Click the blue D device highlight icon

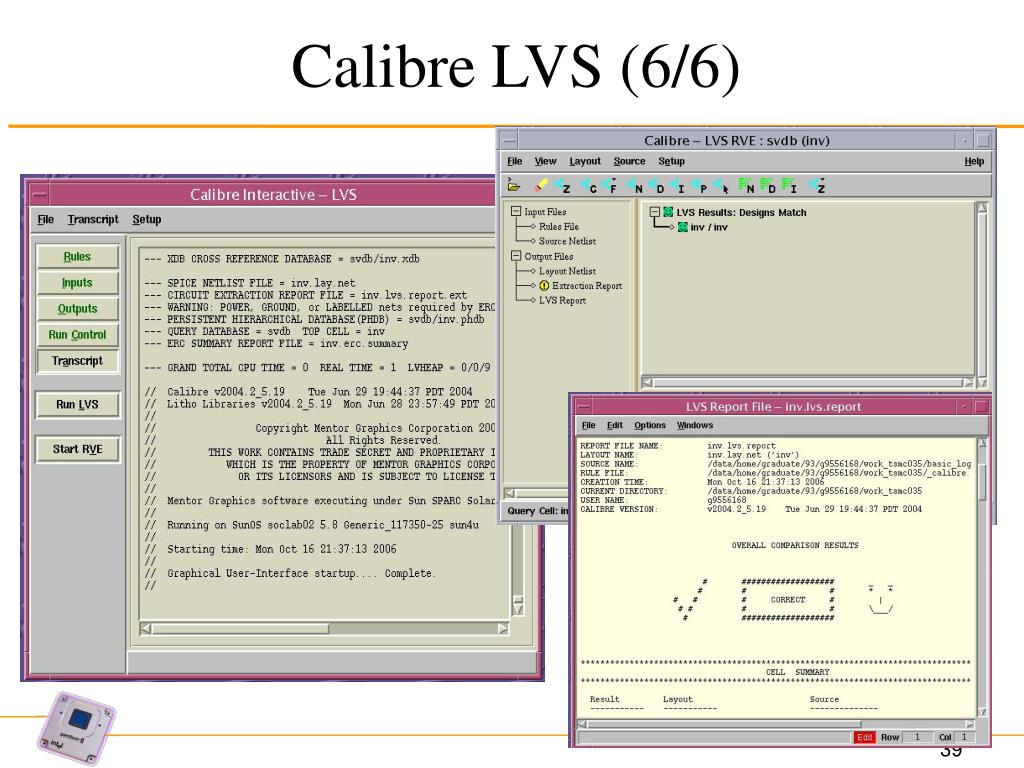[657, 187]
